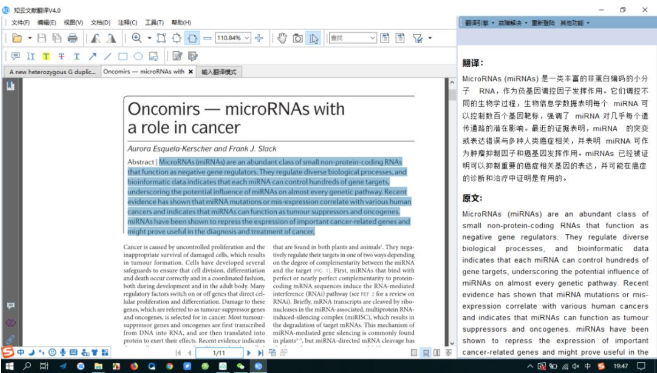This screenshot has width=657, height=373.
Task: Click the search text combo box
Action: pyautogui.click(x=352, y=38)
